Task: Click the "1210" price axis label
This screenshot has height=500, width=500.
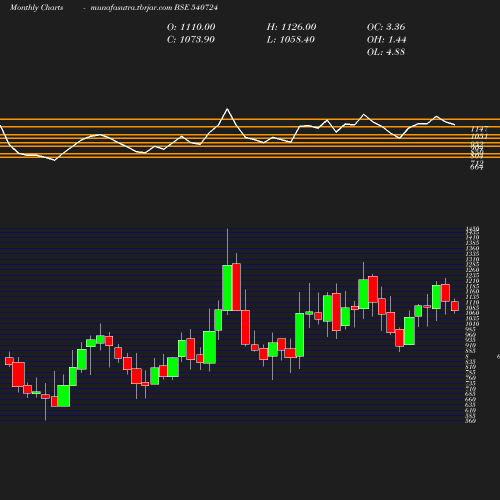Action: 472,281
